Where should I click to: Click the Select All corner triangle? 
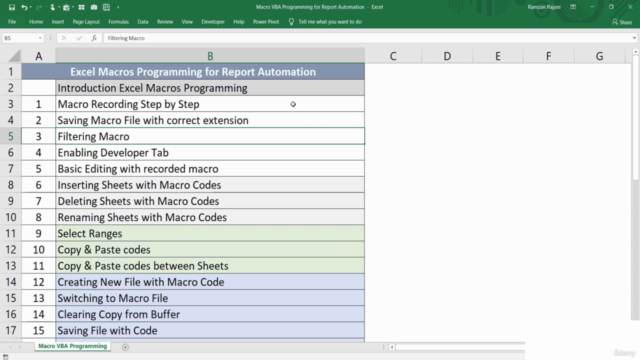point(14,56)
